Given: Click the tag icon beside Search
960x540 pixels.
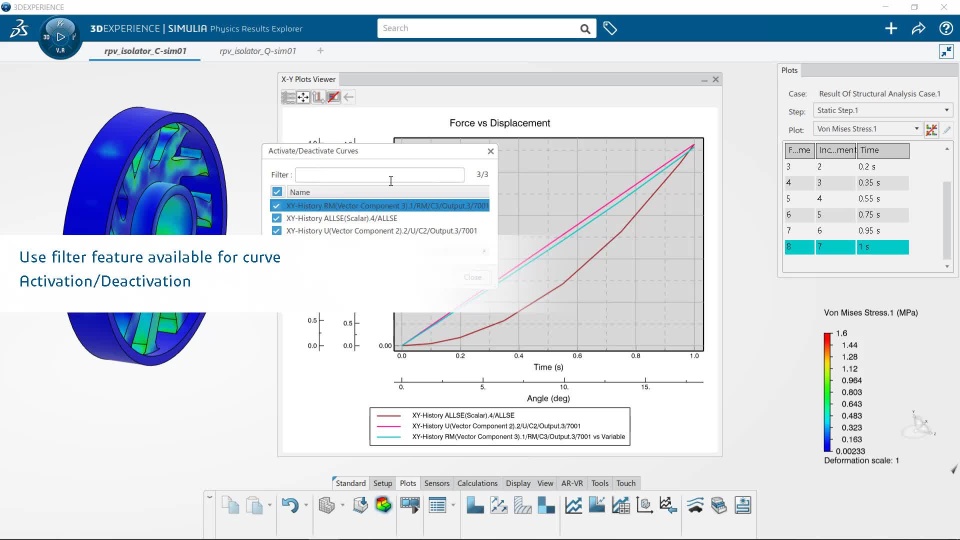Looking at the screenshot, I should (x=610, y=28).
